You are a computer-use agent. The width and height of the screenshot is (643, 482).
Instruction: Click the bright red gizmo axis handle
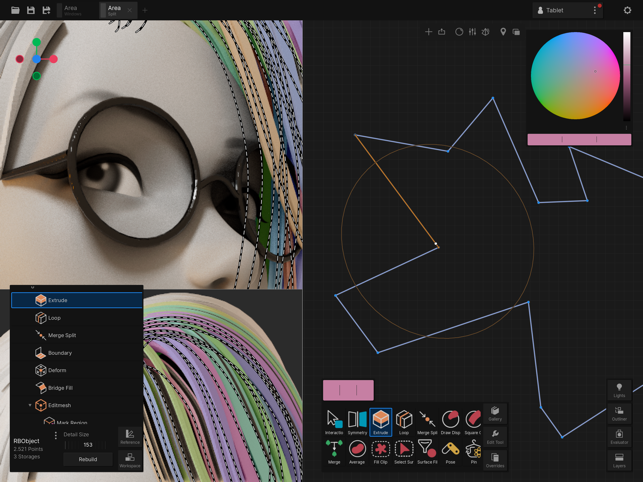[53, 59]
